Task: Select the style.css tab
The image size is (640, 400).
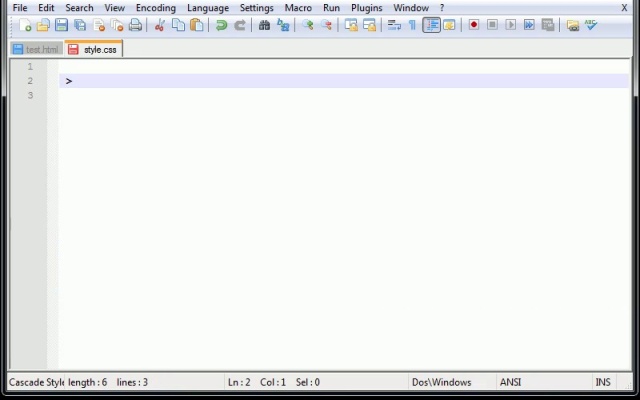Action: pos(93,49)
